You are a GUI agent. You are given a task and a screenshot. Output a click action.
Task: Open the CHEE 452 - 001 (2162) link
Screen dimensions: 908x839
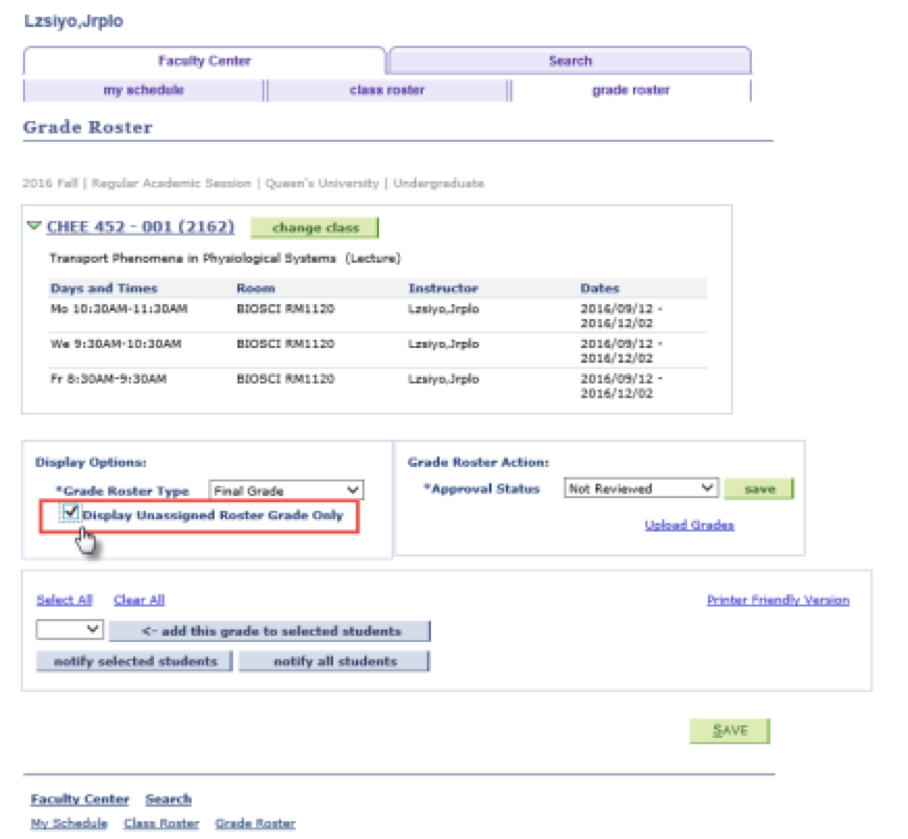click(x=140, y=227)
